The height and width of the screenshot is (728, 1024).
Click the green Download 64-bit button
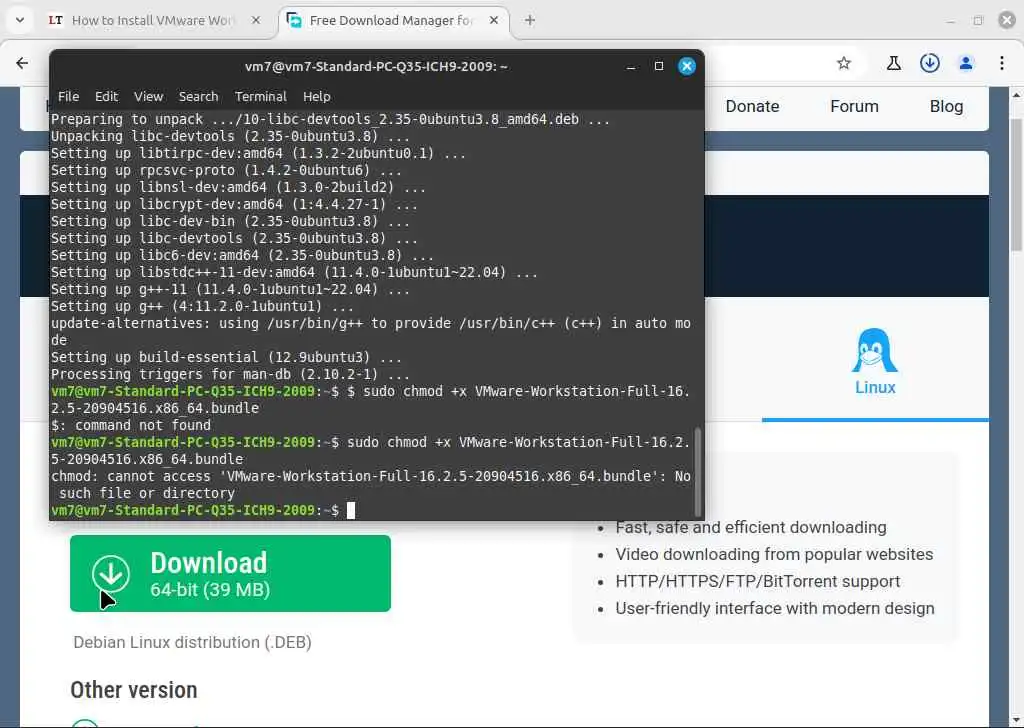(x=230, y=573)
